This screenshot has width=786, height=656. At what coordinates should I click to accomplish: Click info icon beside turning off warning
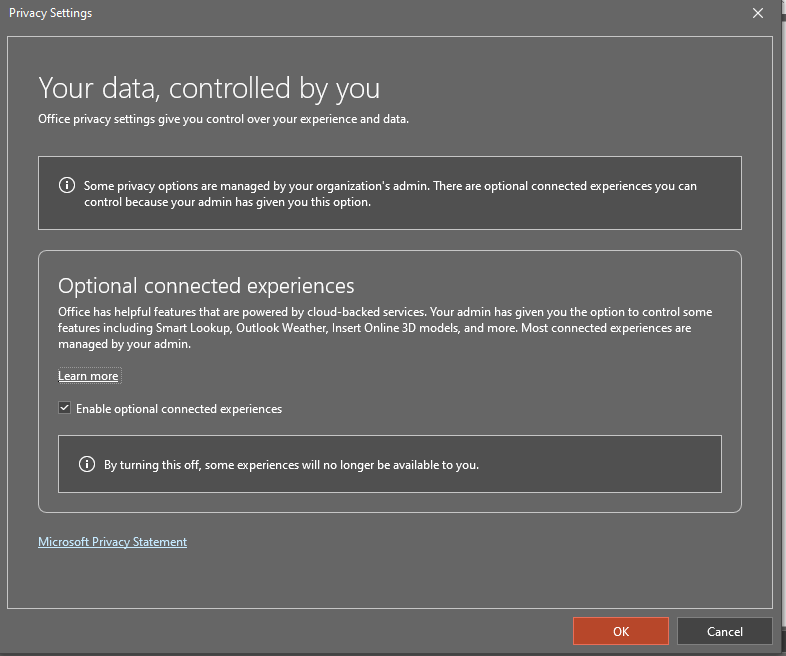pos(87,464)
